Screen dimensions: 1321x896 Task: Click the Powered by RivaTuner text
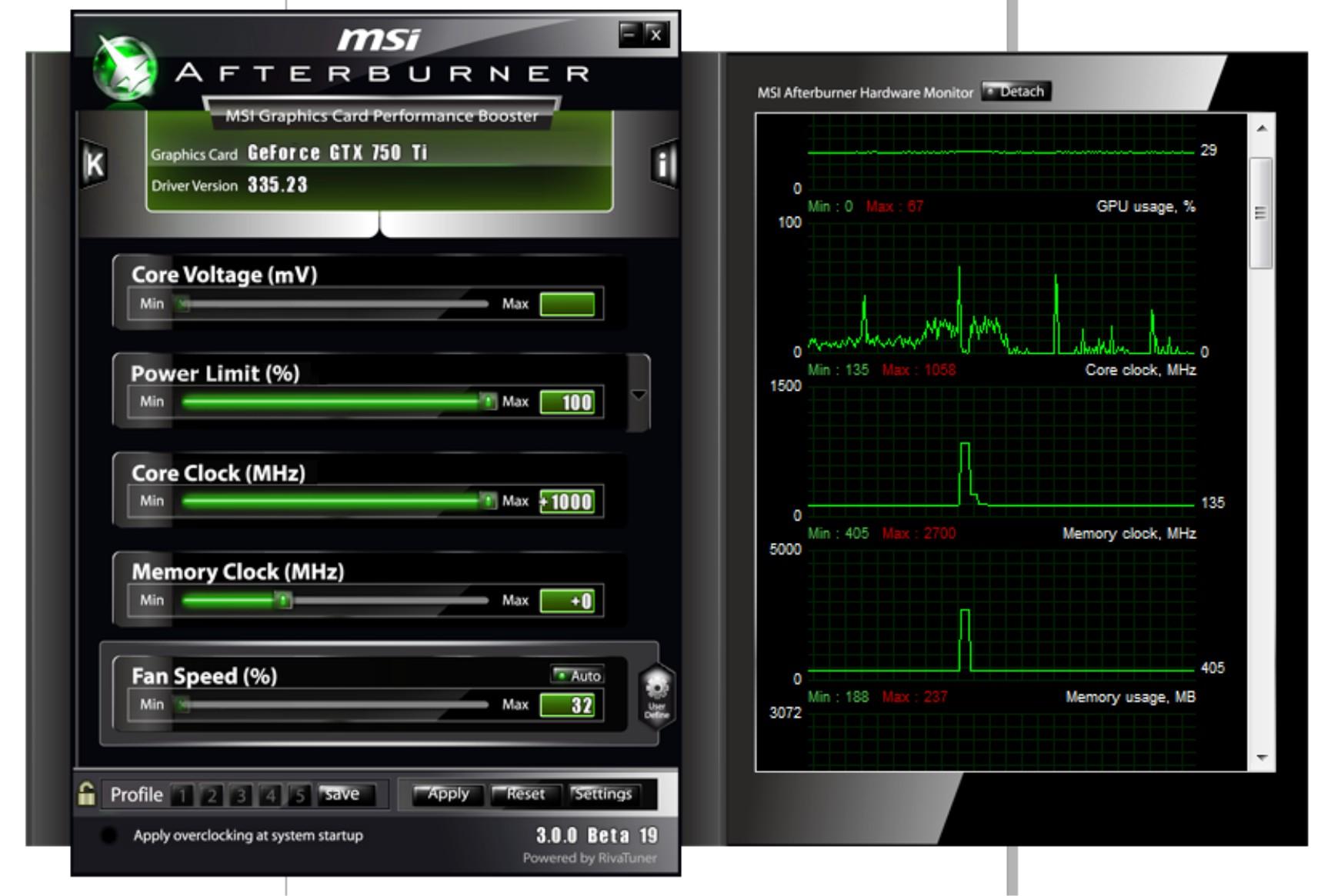click(590, 858)
